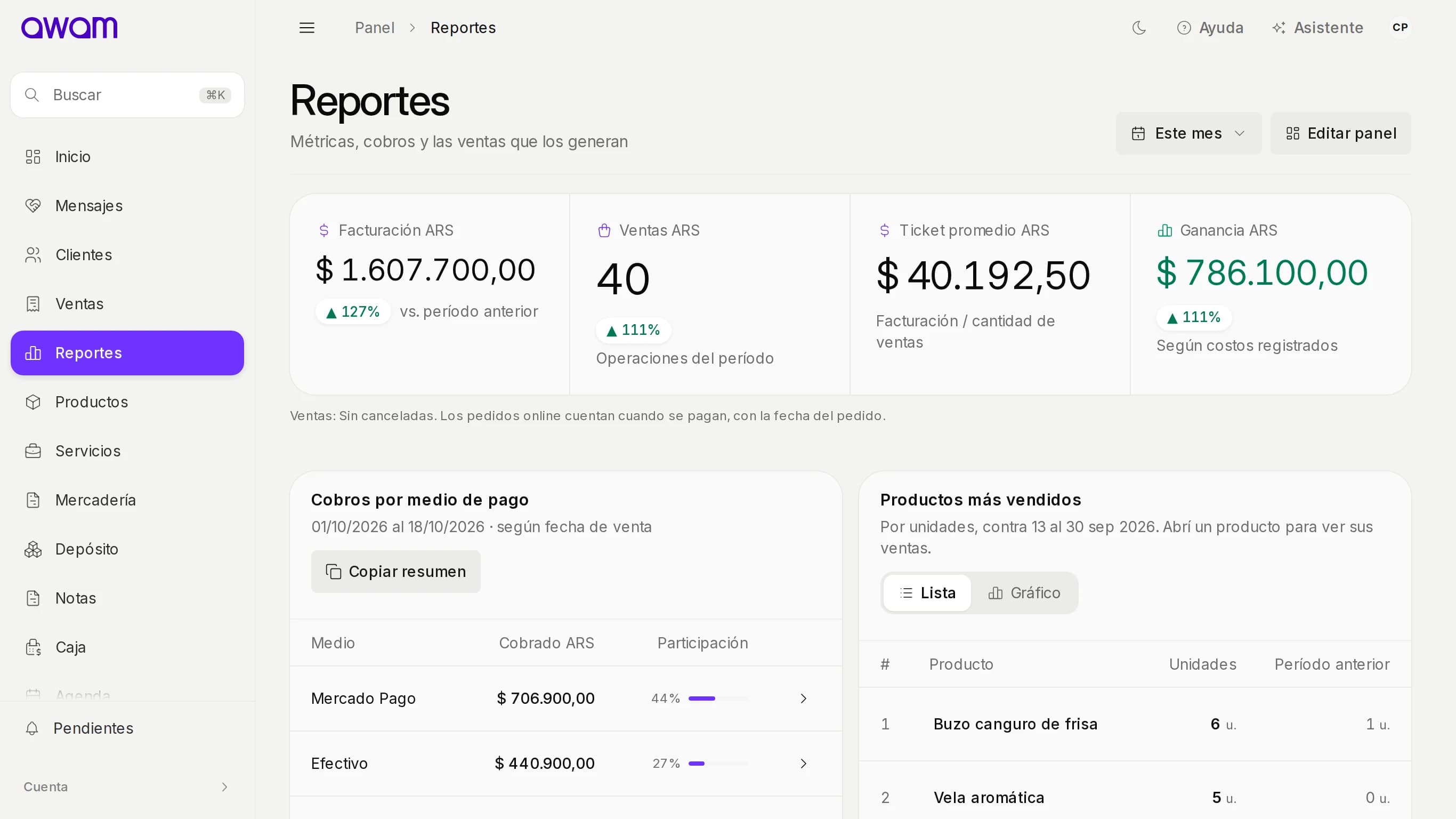Click the Unidades column header

1203,664
